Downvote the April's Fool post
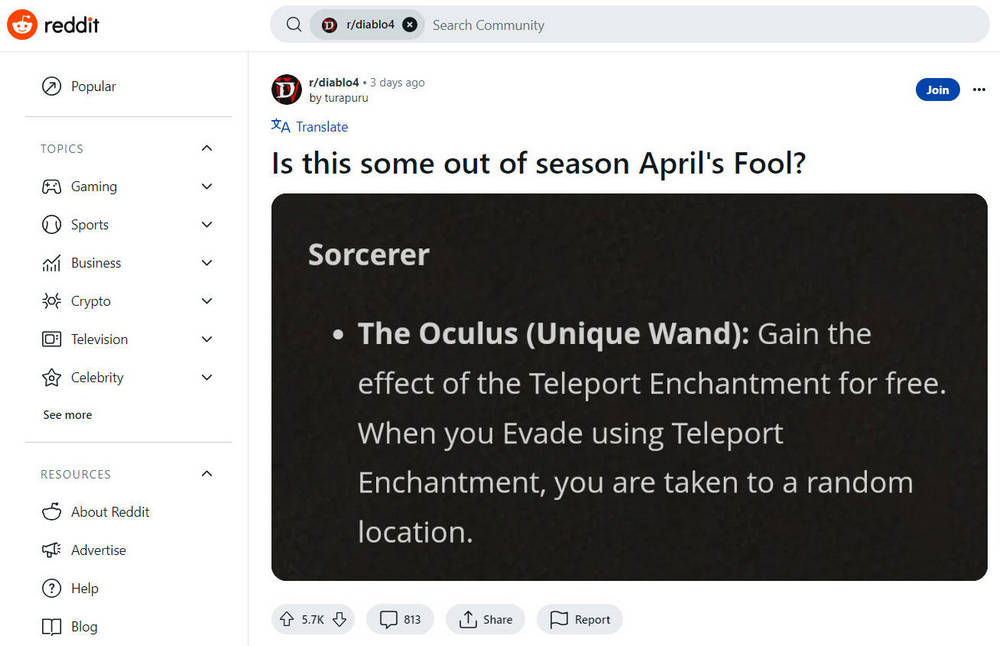Screen dimensions: 1000x646 [x=339, y=620]
